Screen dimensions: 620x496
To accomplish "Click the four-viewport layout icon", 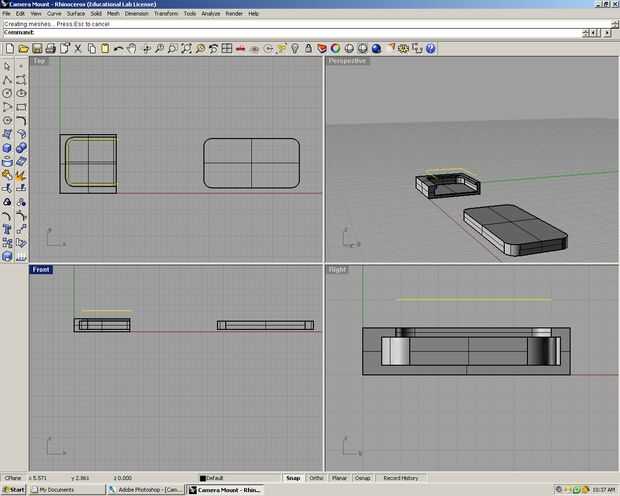I will 227,49.
